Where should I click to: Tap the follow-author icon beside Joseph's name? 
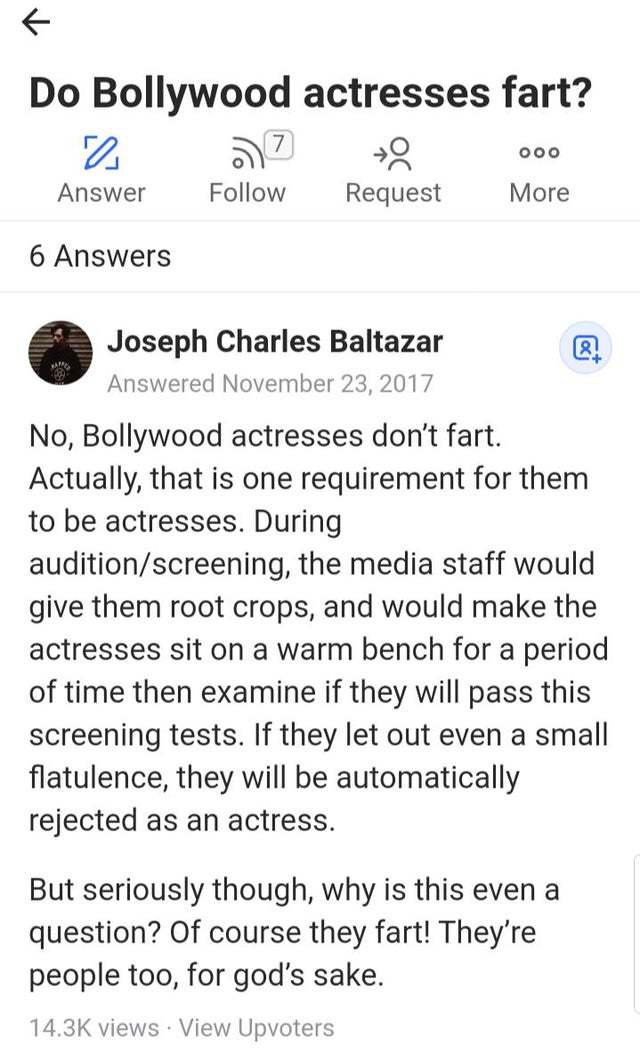pyautogui.click(x=585, y=348)
